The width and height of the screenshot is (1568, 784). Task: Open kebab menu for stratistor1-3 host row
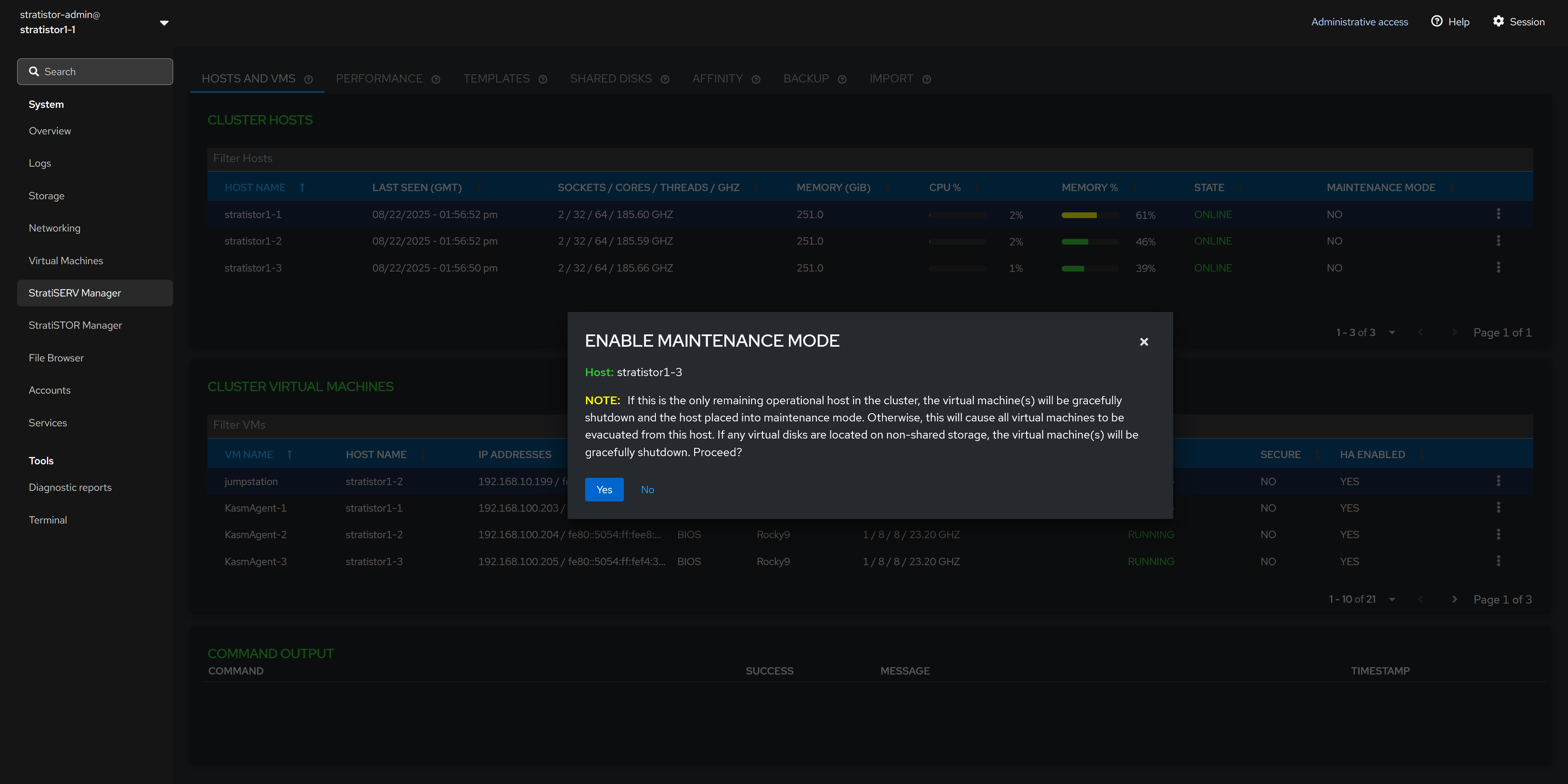click(x=1498, y=267)
